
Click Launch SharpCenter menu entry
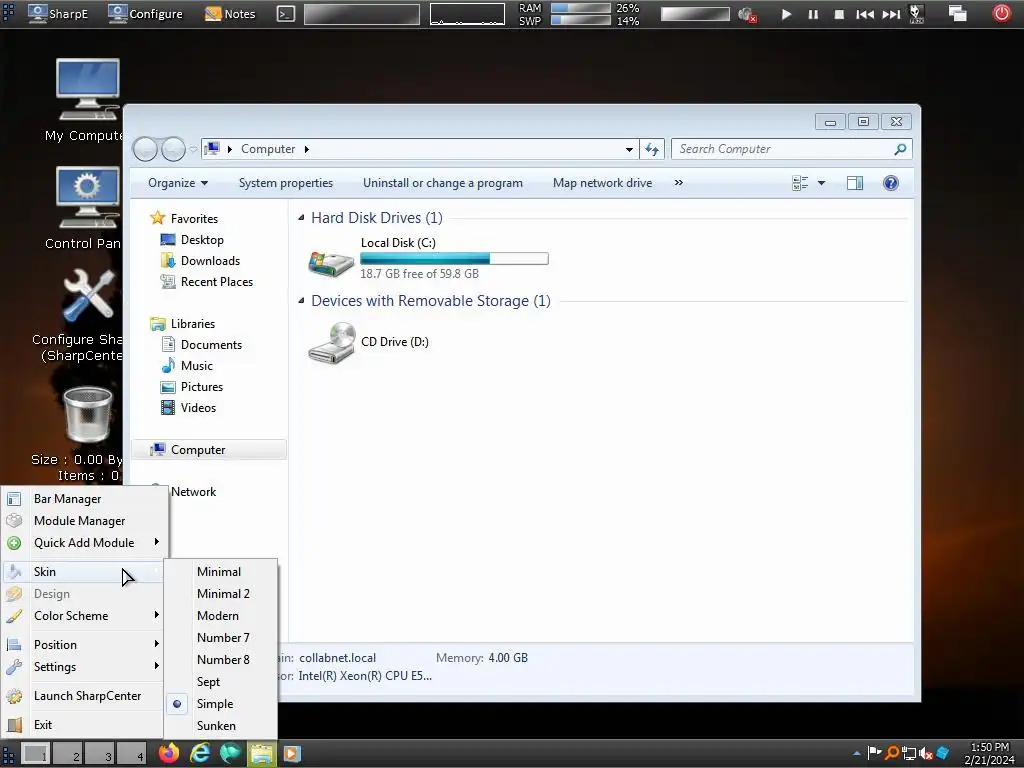83,696
